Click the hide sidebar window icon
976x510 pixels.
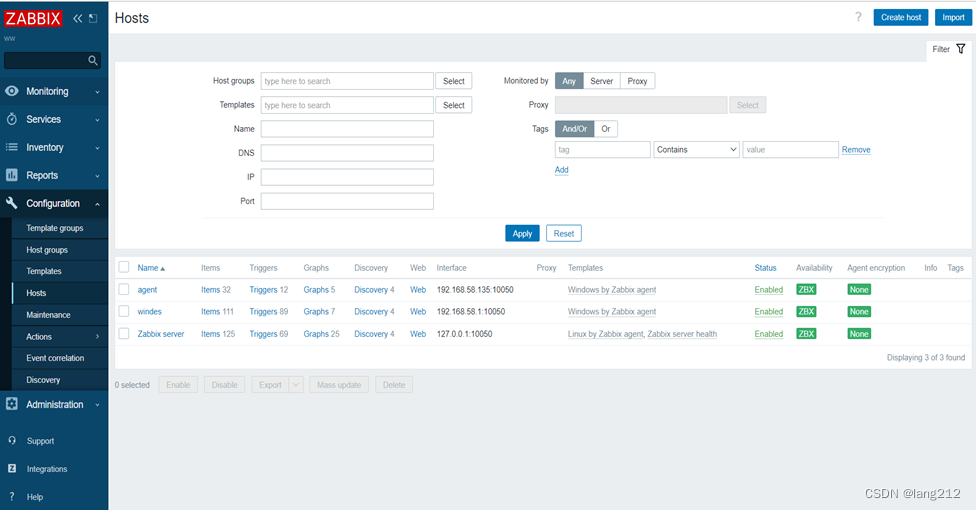pyautogui.click(x=93, y=19)
